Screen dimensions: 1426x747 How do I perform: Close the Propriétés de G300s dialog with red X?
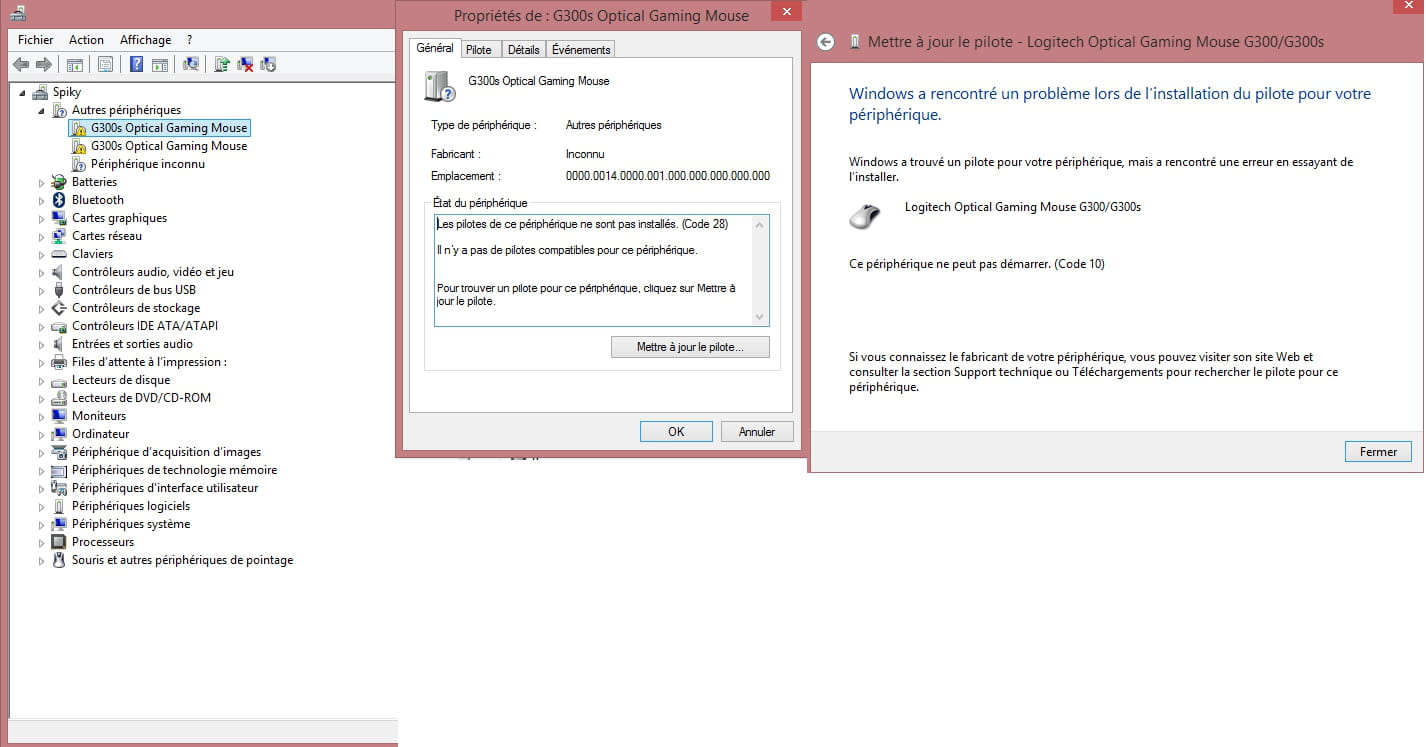click(x=787, y=11)
